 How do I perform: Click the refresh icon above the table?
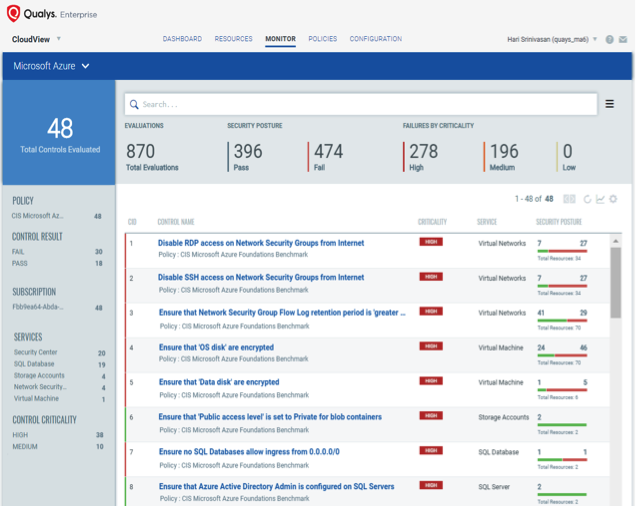click(x=586, y=199)
